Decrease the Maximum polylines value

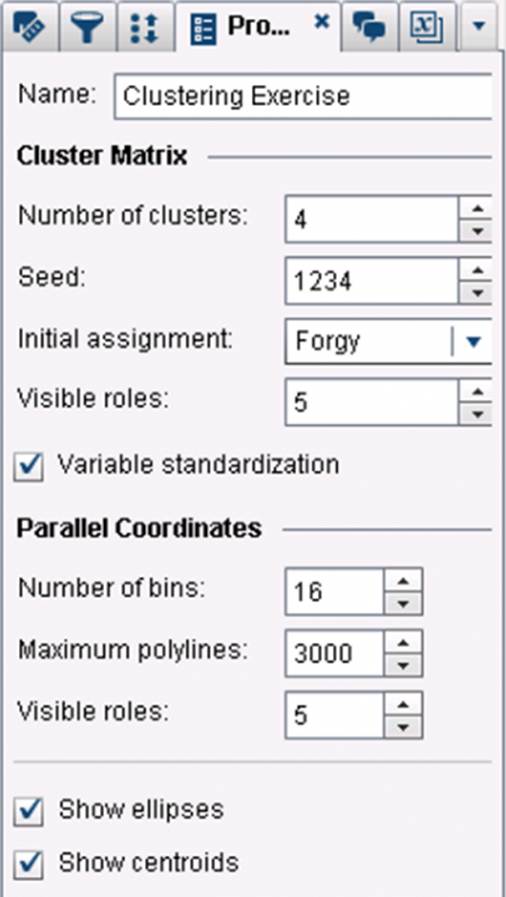404,665
